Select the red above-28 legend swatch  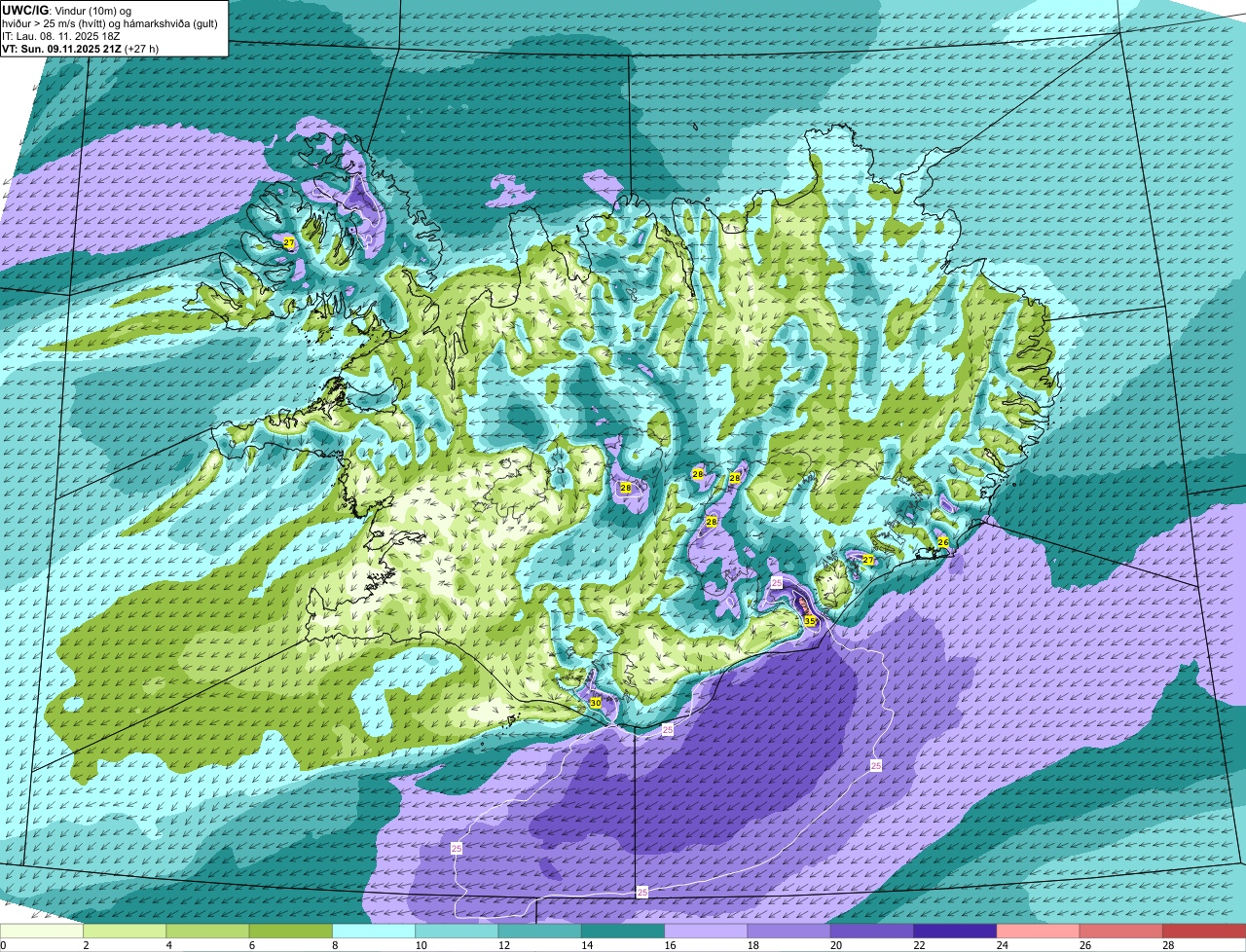[x=1204, y=932]
